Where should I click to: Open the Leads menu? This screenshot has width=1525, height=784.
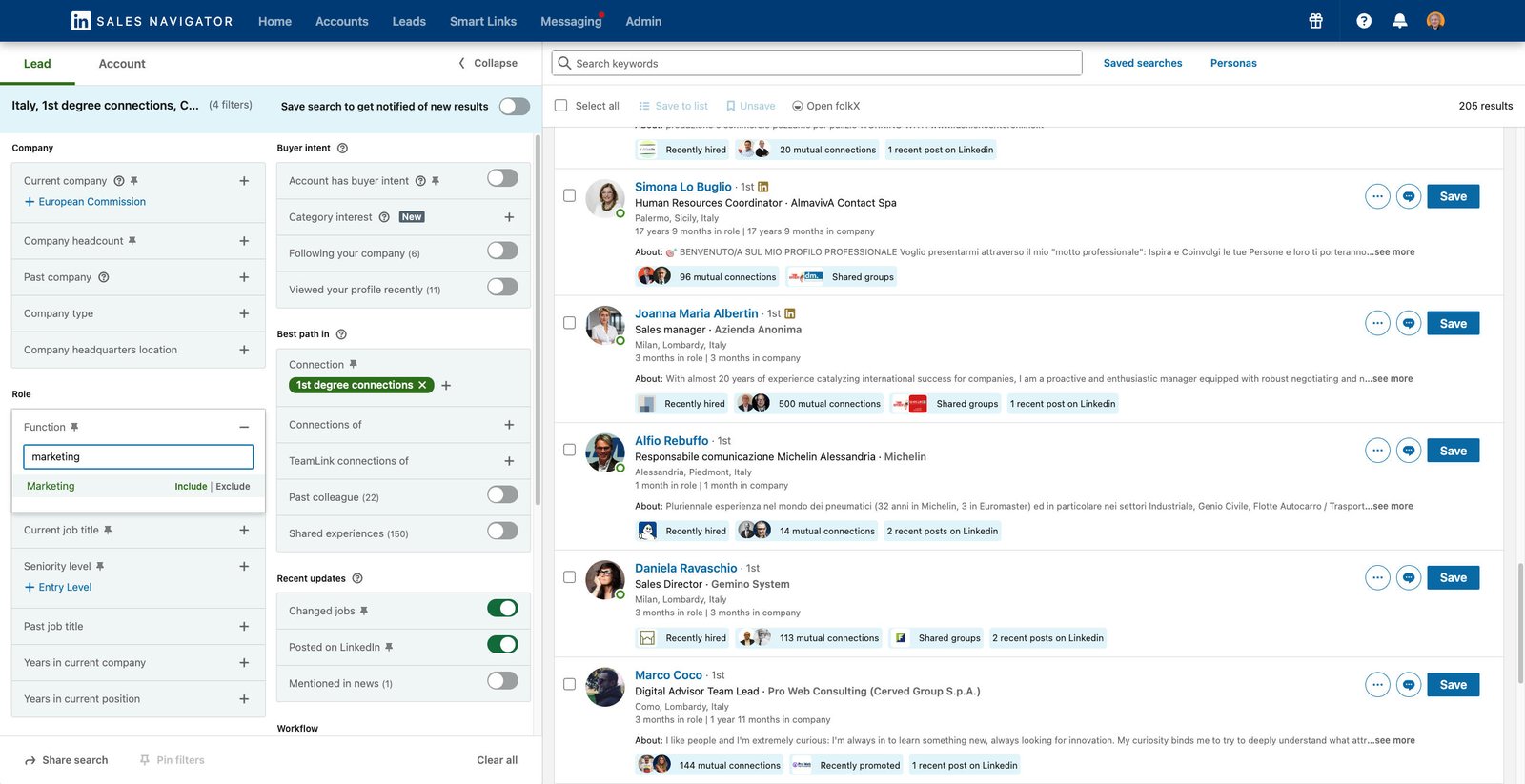point(409,21)
